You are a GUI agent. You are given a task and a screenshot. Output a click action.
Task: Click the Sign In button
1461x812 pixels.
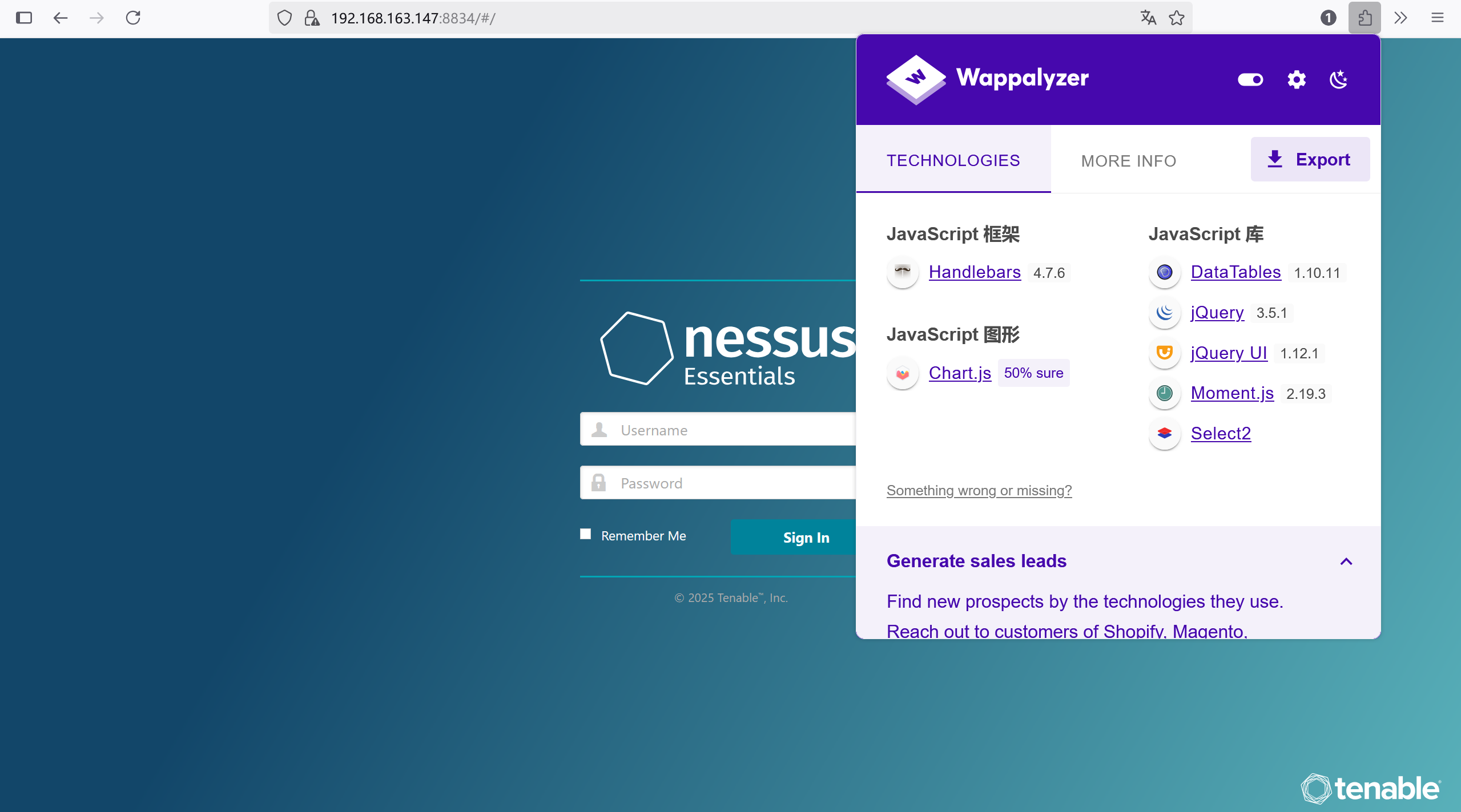point(793,537)
